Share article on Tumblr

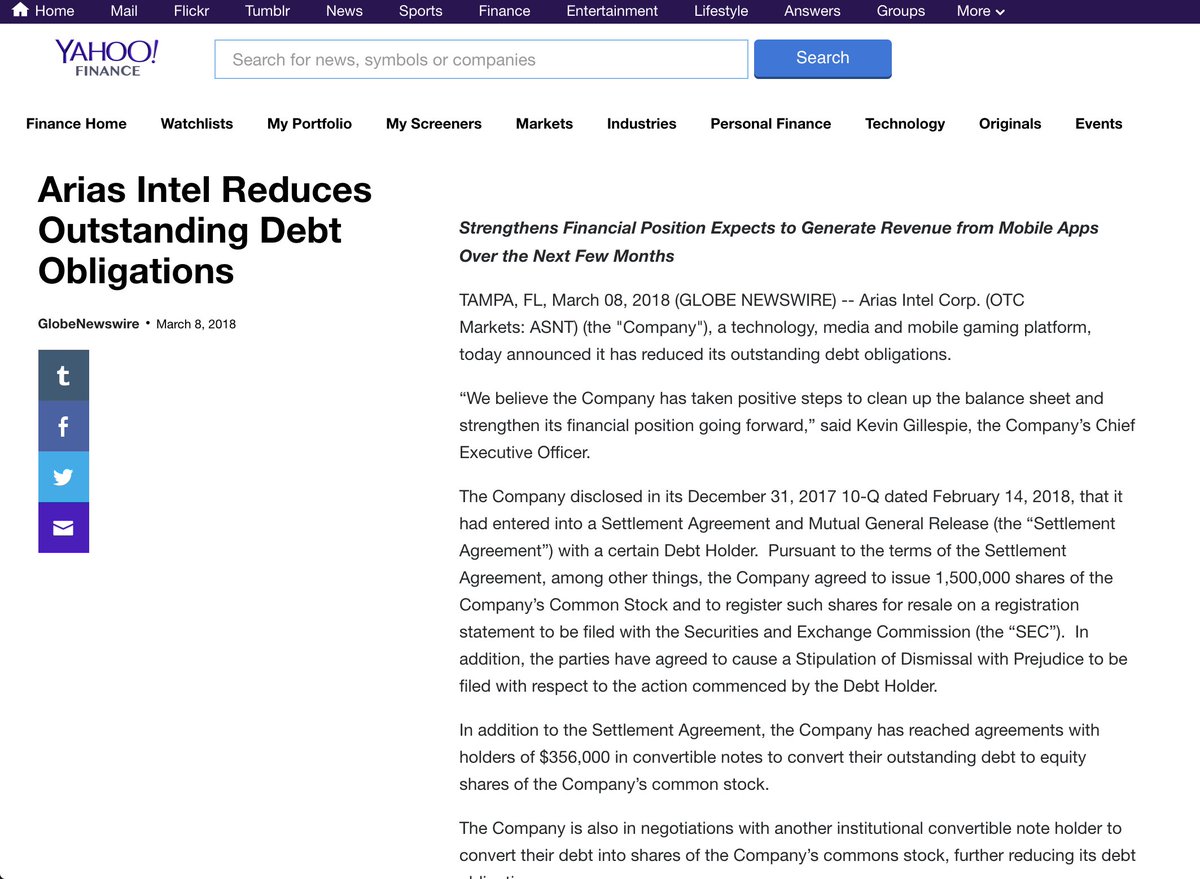[x=63, y=375]
